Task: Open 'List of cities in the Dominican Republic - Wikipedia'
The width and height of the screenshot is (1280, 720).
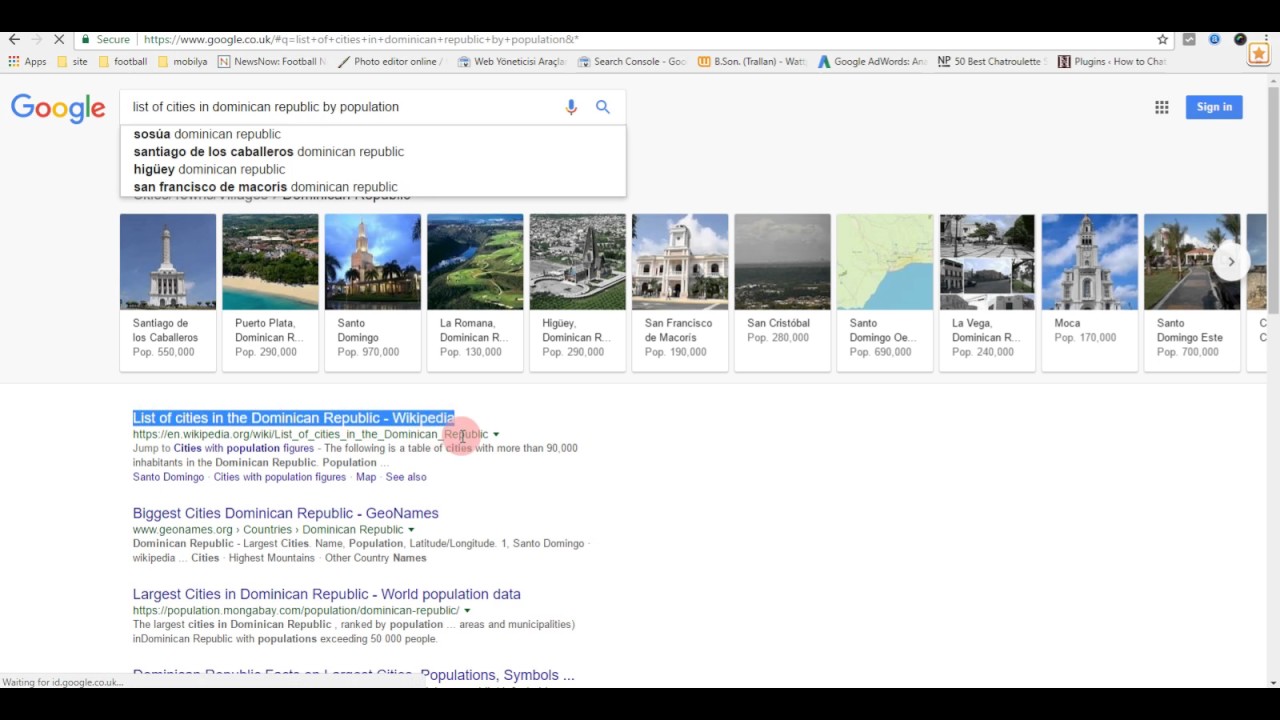Action: tap(293, 418)
